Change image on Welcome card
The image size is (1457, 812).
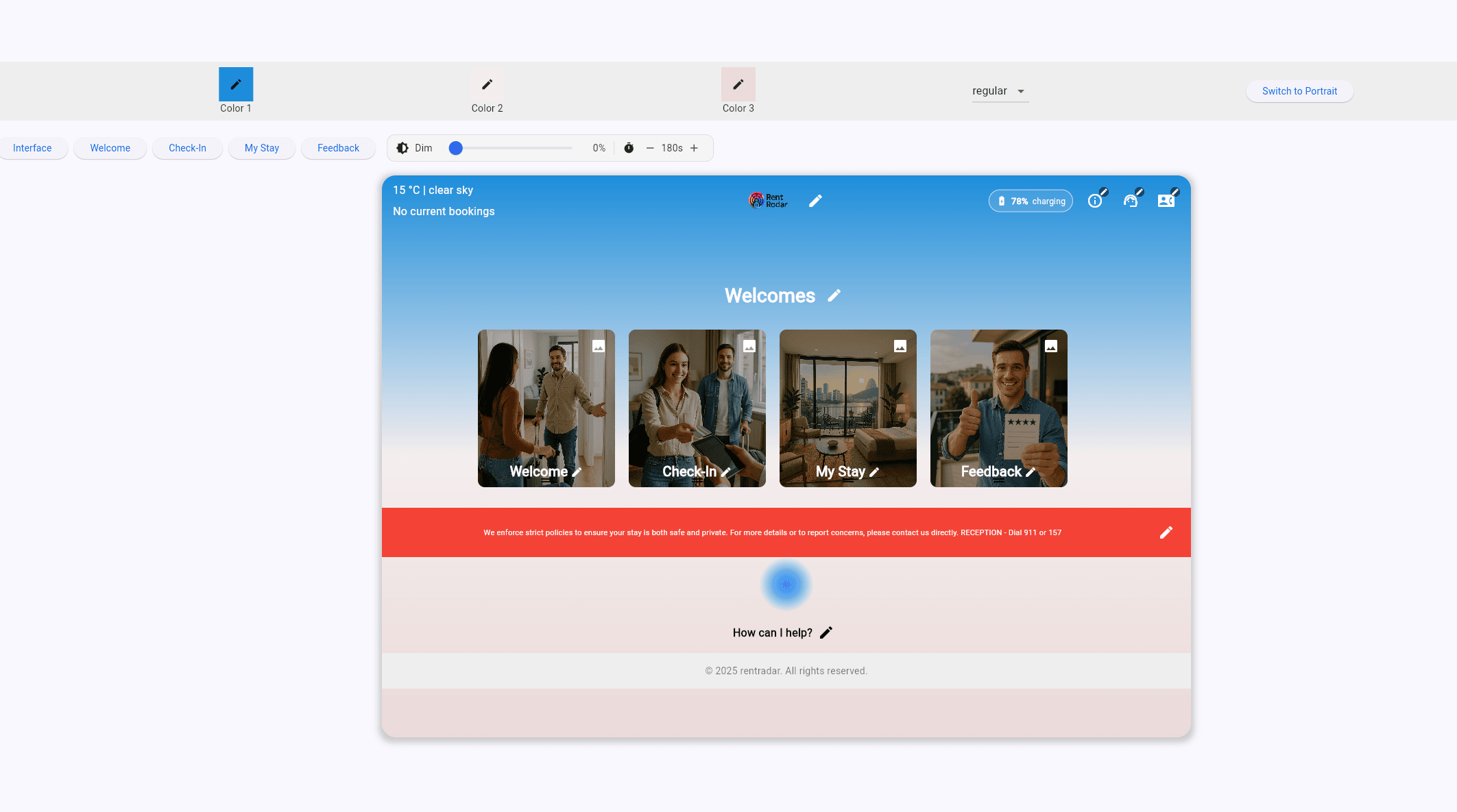point(599,347)
